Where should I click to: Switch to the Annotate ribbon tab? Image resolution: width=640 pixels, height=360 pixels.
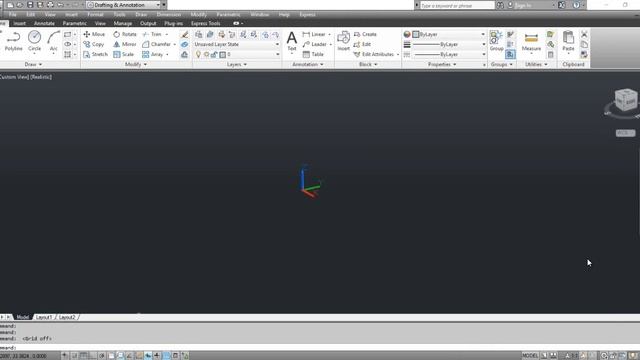click(x=44, y=23)
